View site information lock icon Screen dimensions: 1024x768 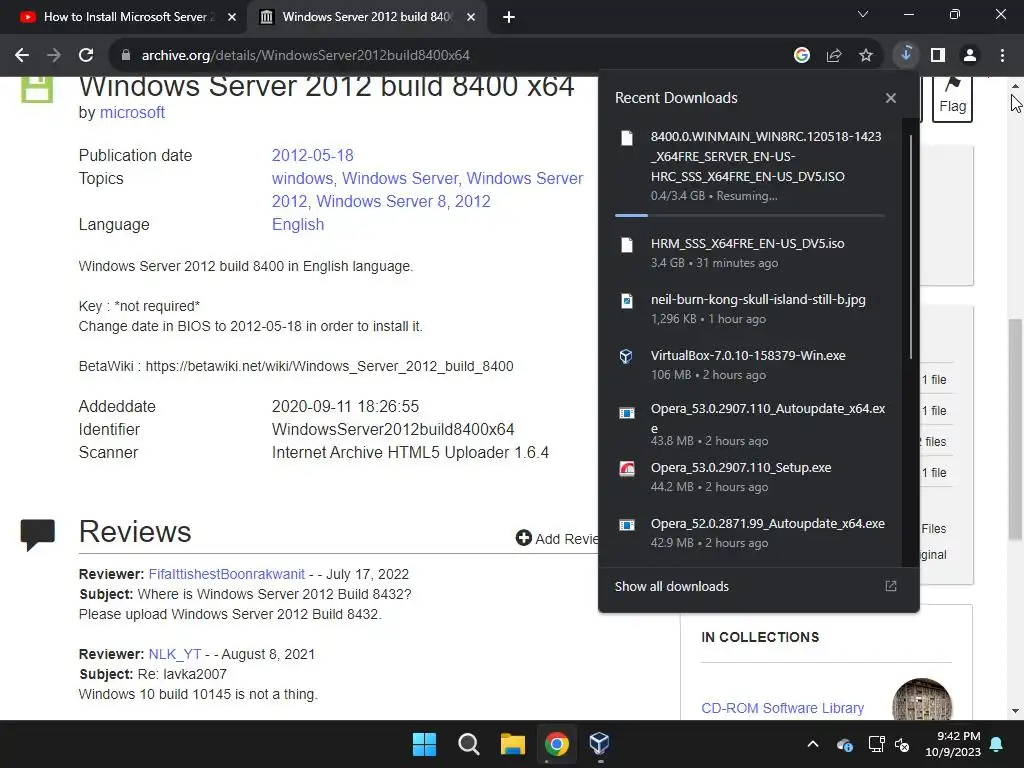[125, 56]
